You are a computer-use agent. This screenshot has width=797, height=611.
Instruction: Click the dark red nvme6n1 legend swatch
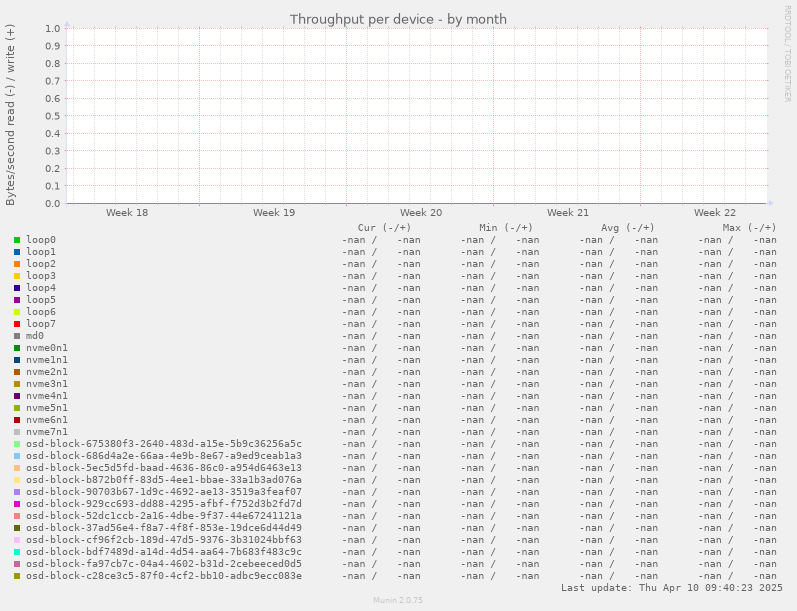coord(17,420)
